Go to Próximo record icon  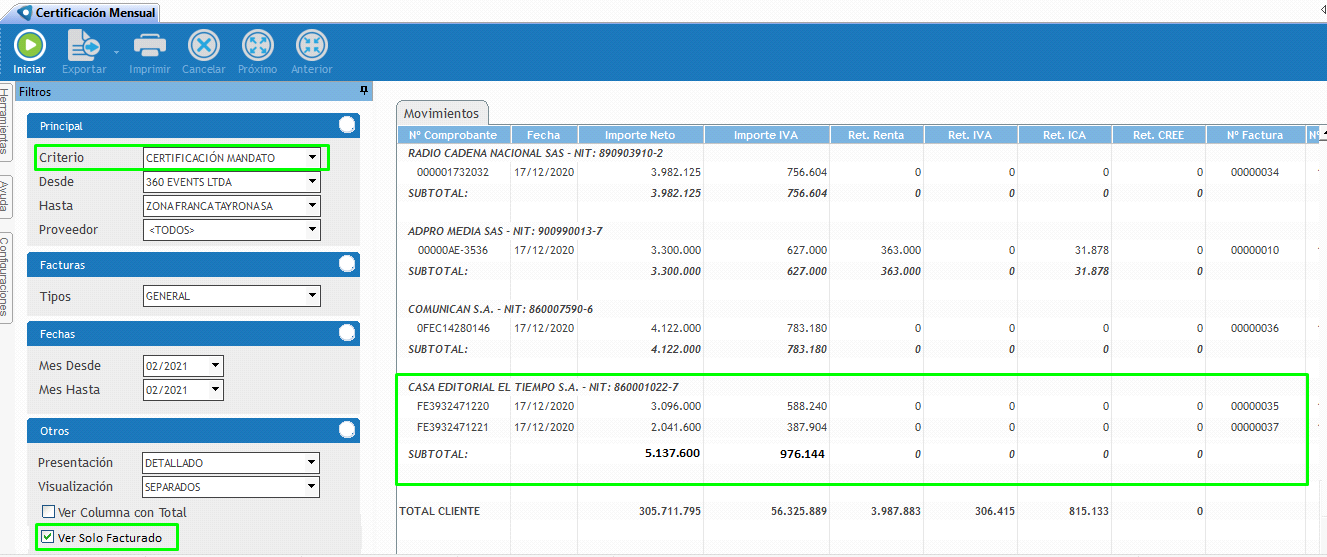coord(257,46)
